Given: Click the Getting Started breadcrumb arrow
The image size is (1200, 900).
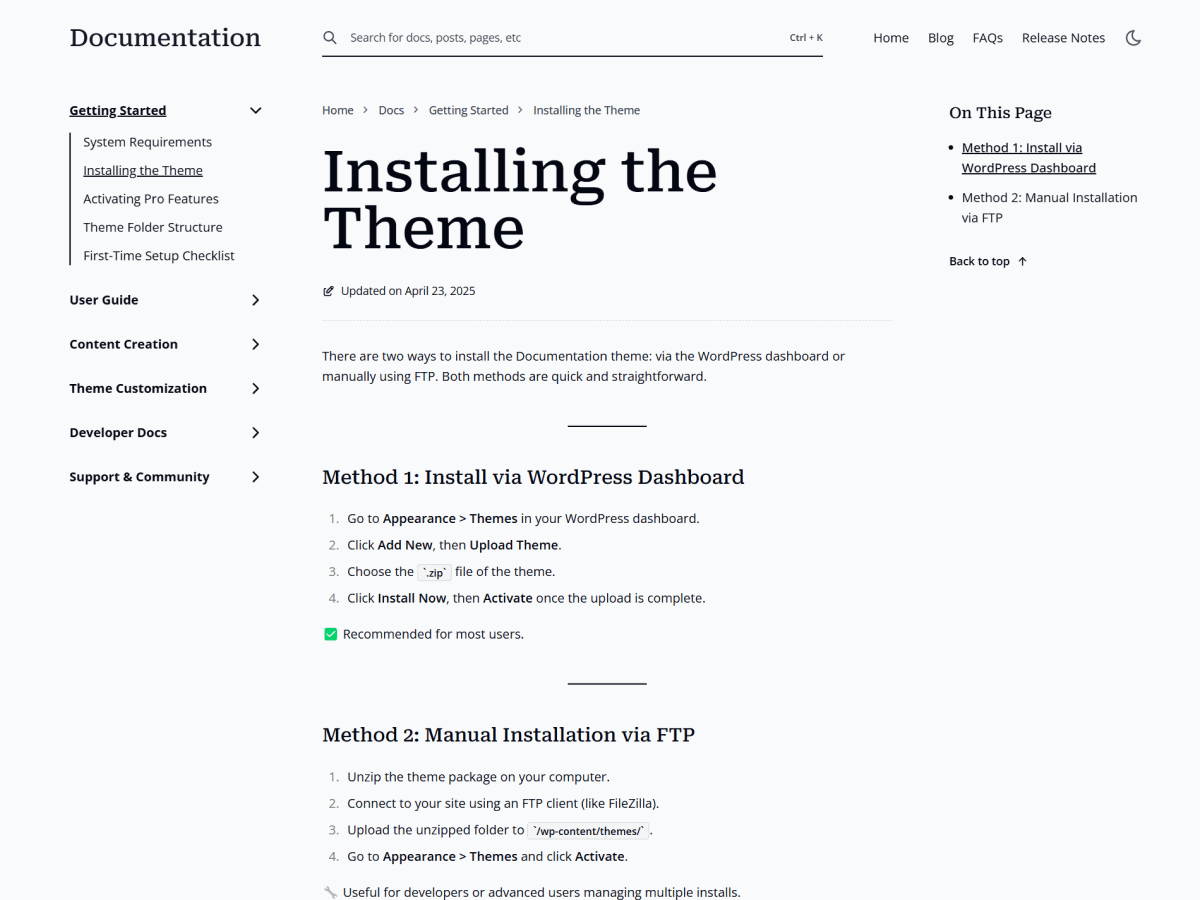Looking at the screenshot, I should click(519, 110).
